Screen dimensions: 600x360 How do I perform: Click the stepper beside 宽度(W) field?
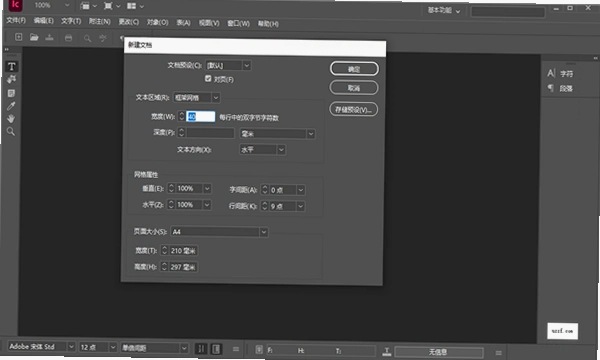[x=182, y=116]
